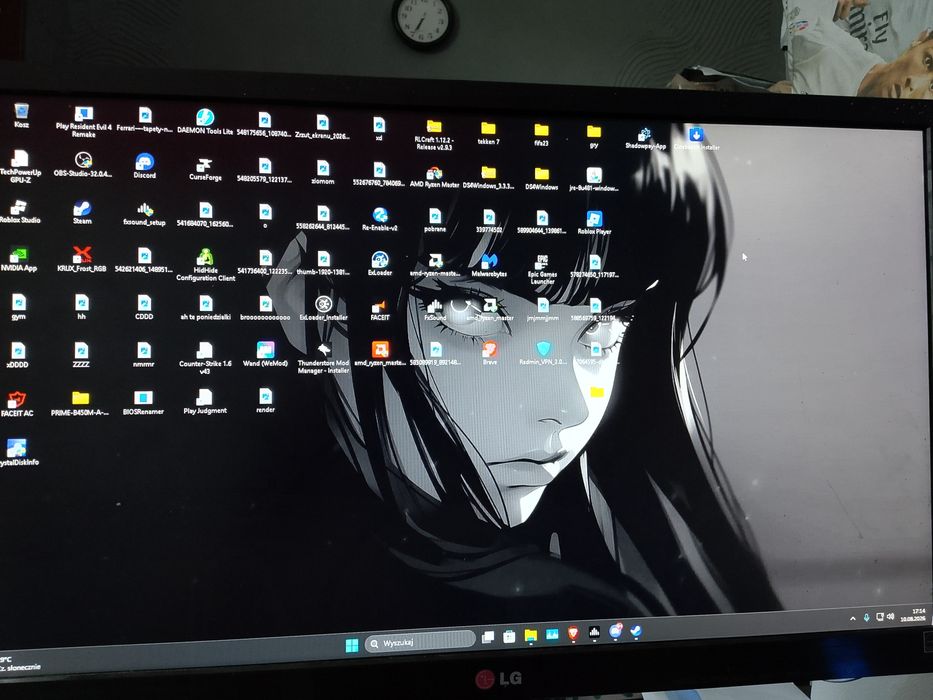Open Task View from the taskbar

[488, 637]
